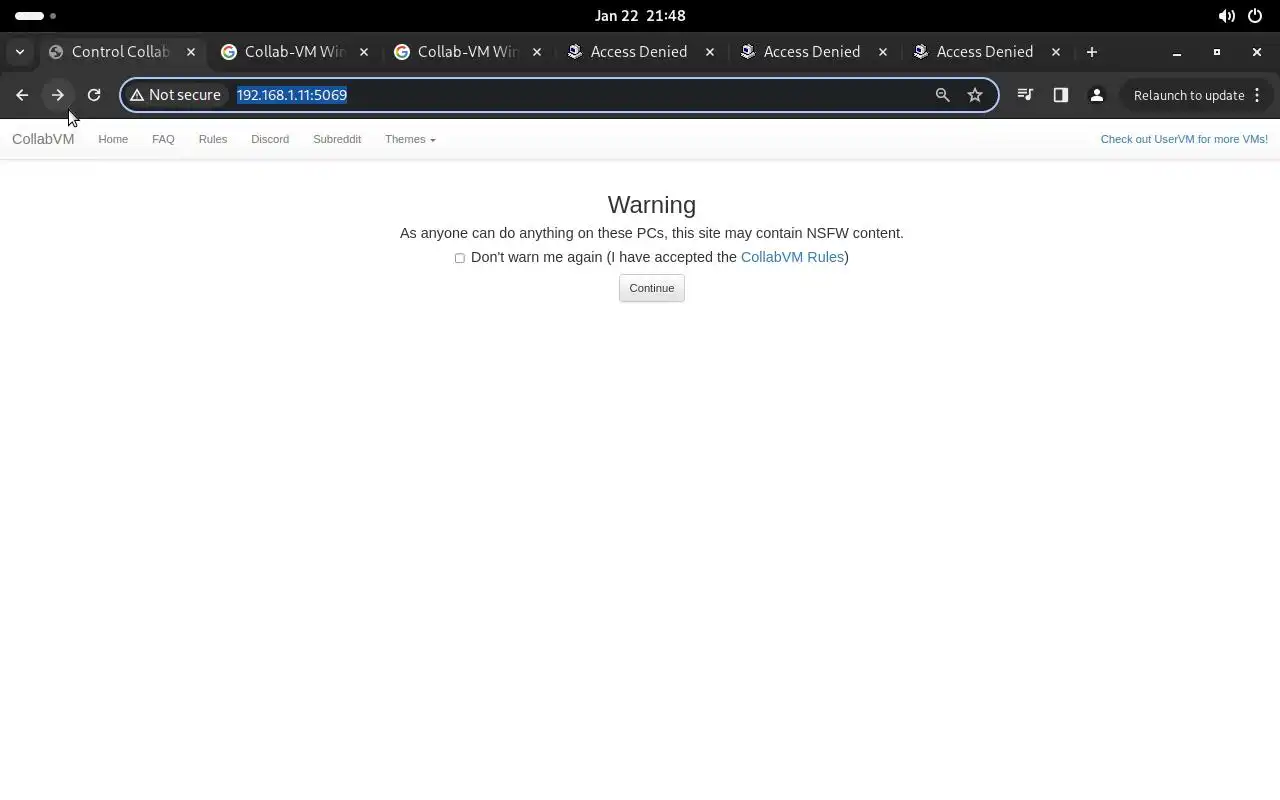Screen dimensions: 1280x800
Task: Open the CollabVM Rules link
Action: pyautogui.click(x=792, y=257)
